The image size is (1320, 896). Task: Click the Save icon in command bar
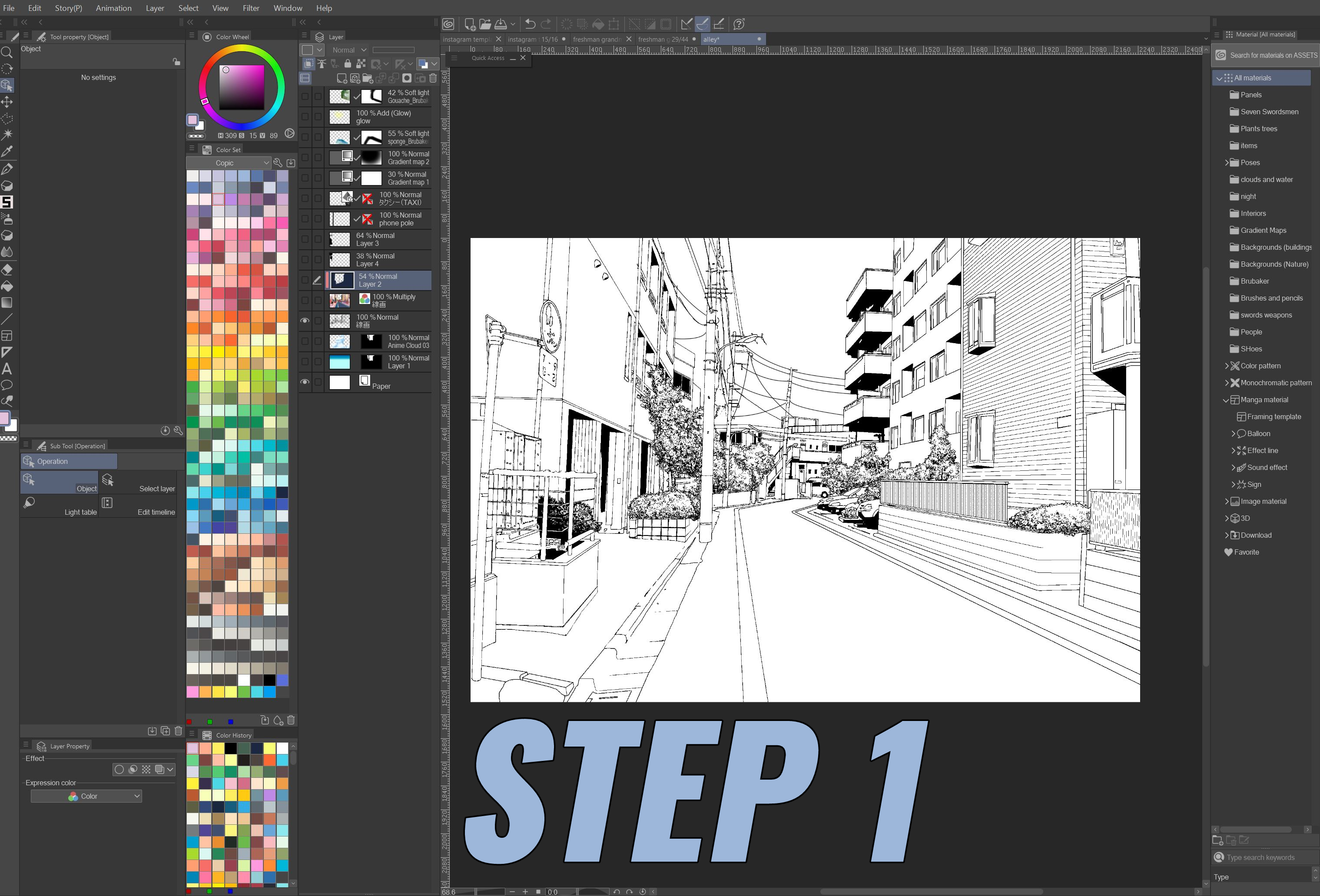coord(501,24)
